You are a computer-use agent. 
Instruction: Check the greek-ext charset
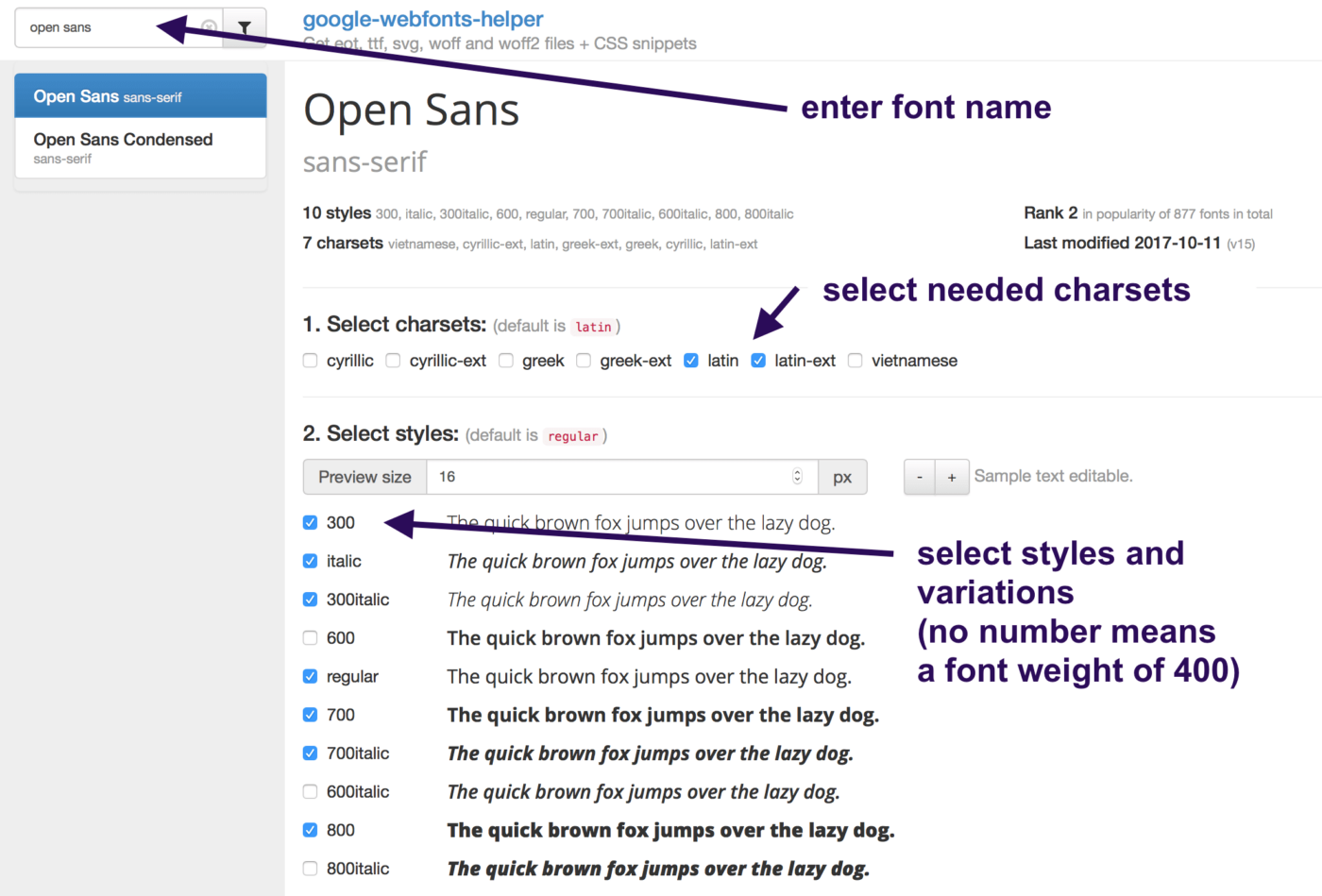[x=584, y=361]
